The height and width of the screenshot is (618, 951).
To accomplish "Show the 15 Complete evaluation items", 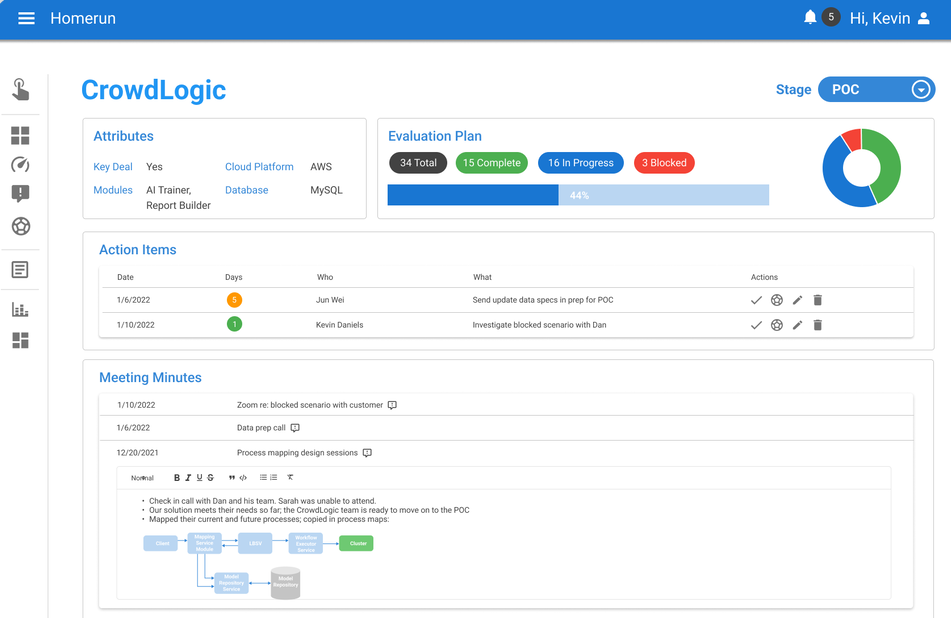I will [x=491, y=162].
